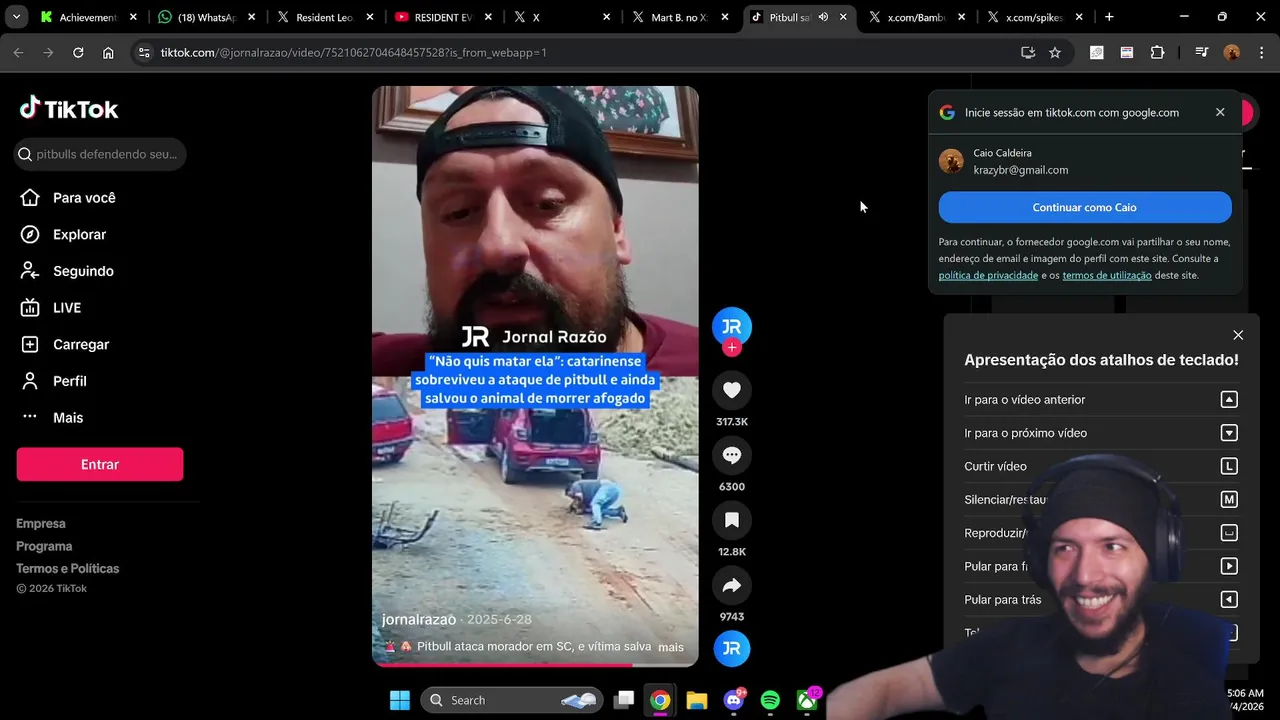1280x720 pixels.
Task: Switch to the Achievement tab
Action: coord(89,17)
